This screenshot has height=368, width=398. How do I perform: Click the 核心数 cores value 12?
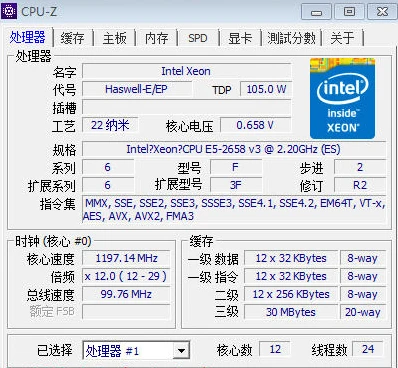[x=275, y=349]
